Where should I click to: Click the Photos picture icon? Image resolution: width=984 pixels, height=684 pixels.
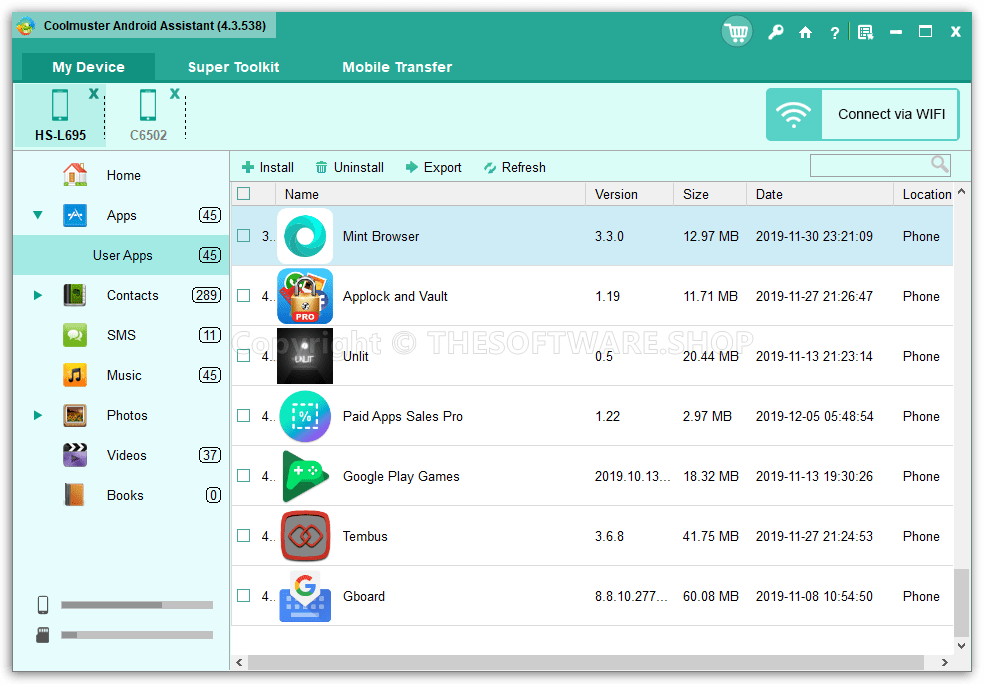click(x=75, y=415)
